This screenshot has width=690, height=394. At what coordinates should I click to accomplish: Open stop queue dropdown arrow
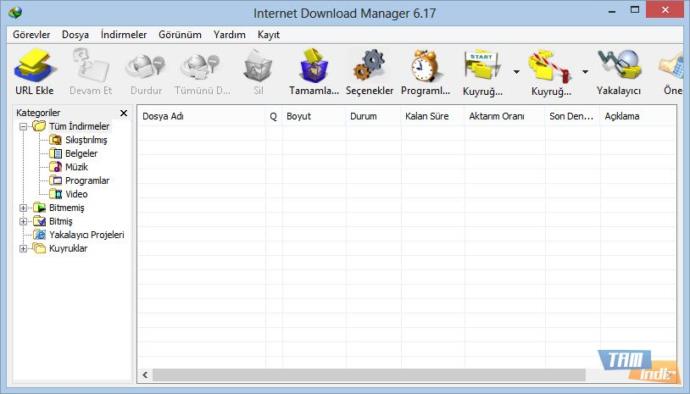585,71
